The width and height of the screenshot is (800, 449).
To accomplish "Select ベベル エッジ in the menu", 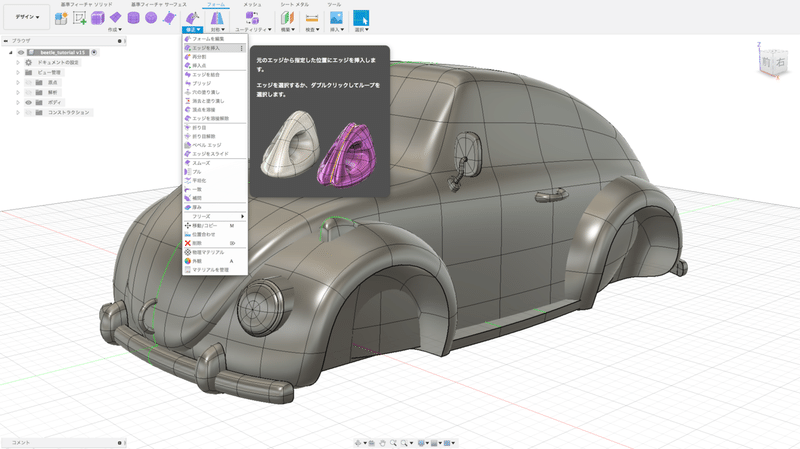I will coord(206,145).
